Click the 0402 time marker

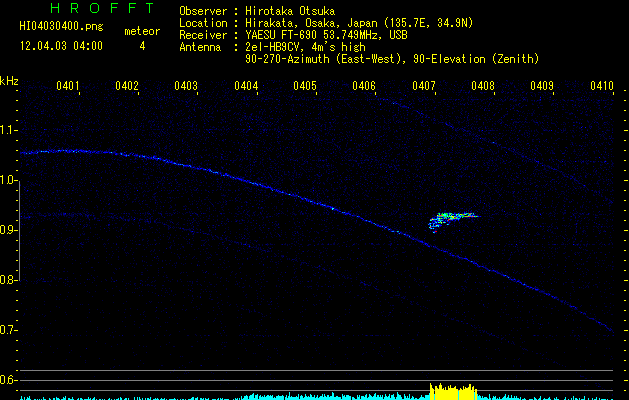pos(127,86)
